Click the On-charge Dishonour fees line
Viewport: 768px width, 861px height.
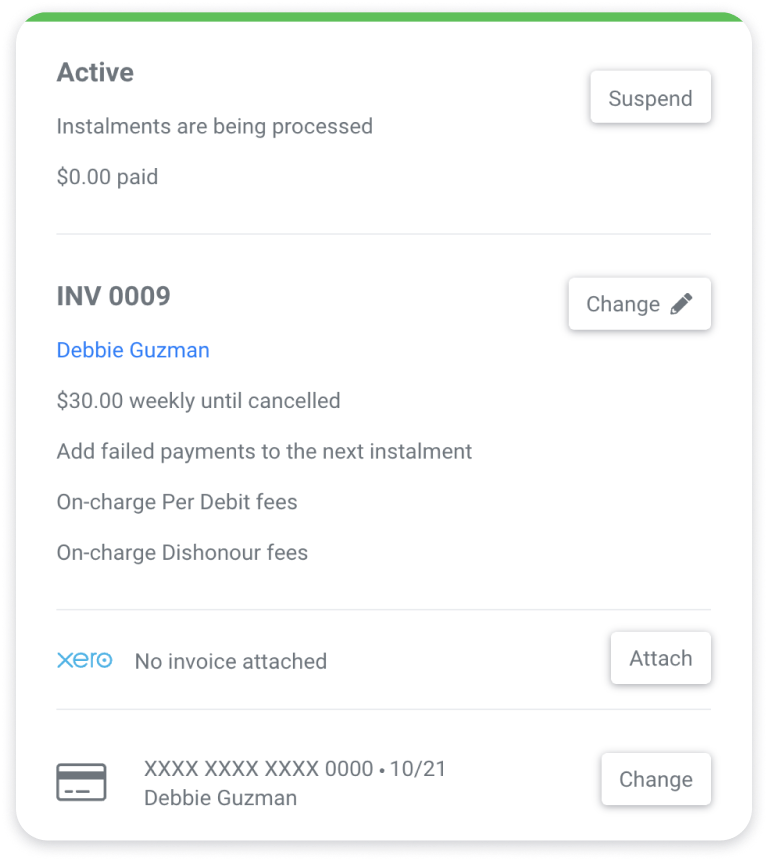click(x=182, y=552)
